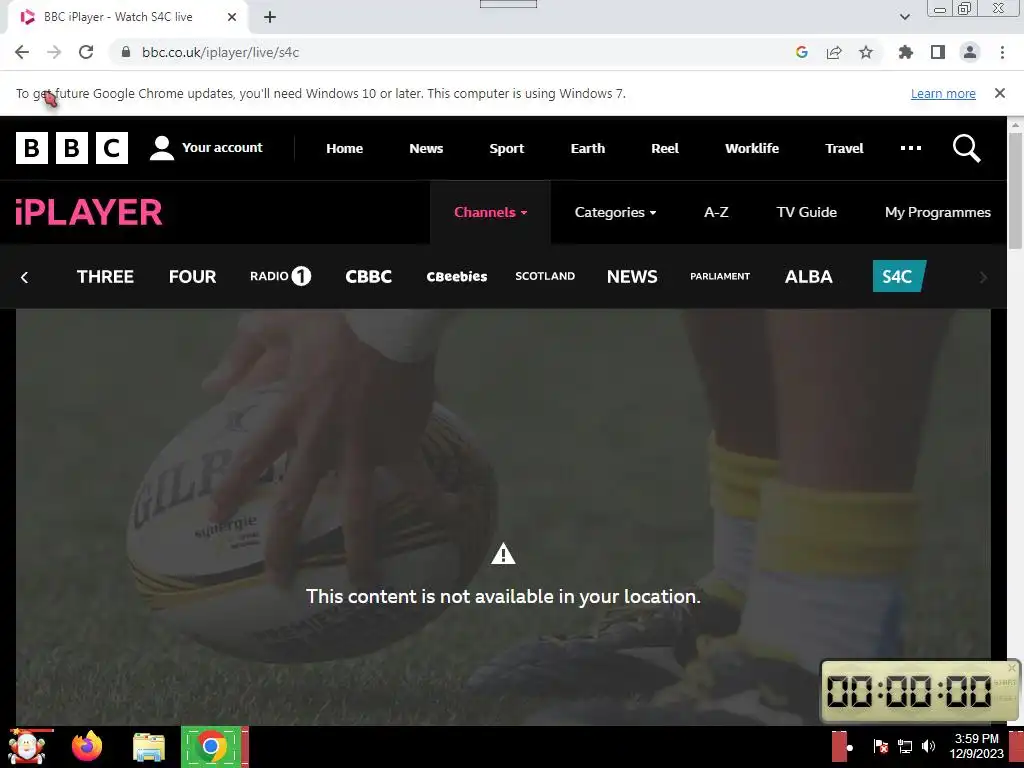Go to BBC News section
The width and height of the screenshot is (1024, 768).
pos(426,148)
